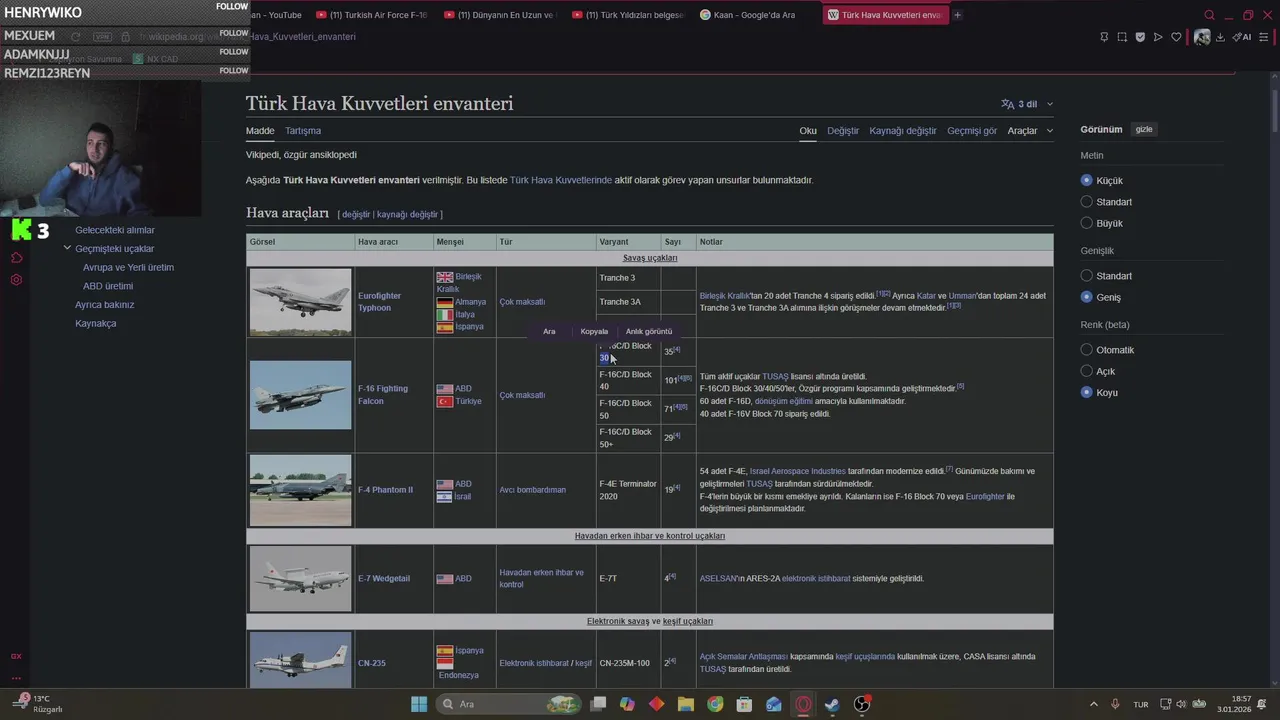Screen dimensions: 1280x720
Task: Open the Eurofighter Typhoon thumbnail image
Action: 300,301
